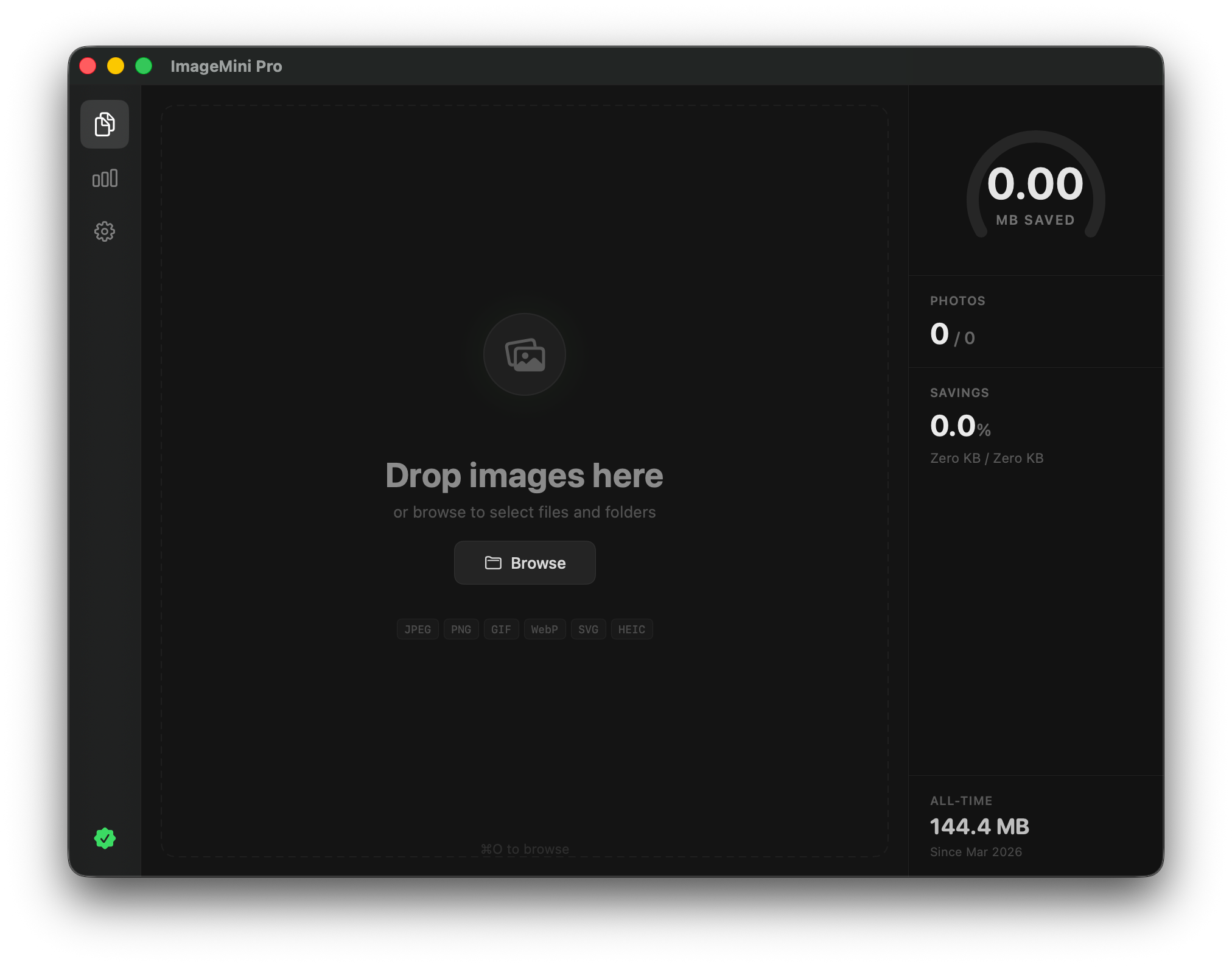Click the document icon at sidebar top
Image resolution: width=1232 pixels, height=967 pixels.
tap(105, 124)
